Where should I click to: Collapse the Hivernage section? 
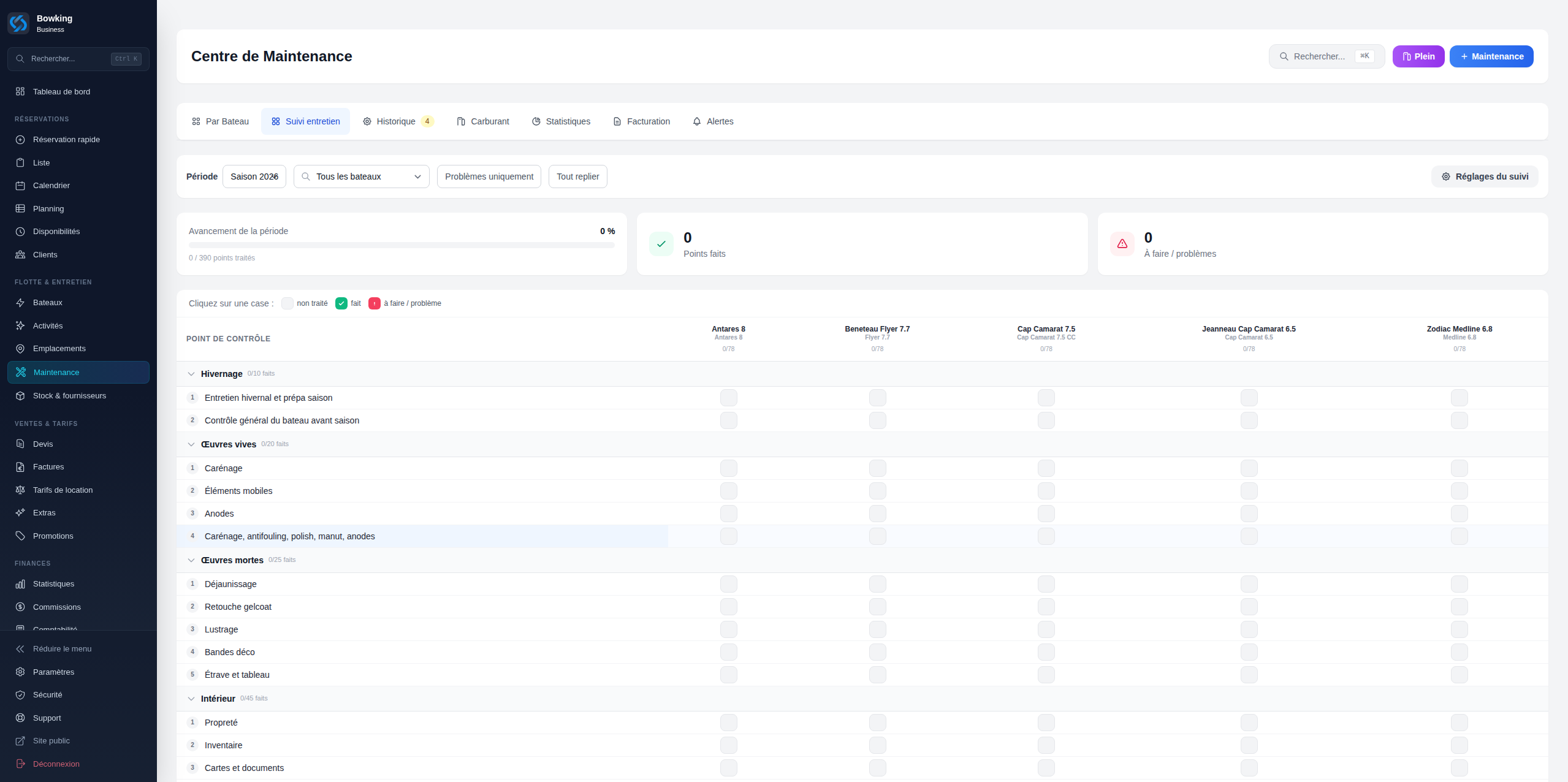pos(191,374)
